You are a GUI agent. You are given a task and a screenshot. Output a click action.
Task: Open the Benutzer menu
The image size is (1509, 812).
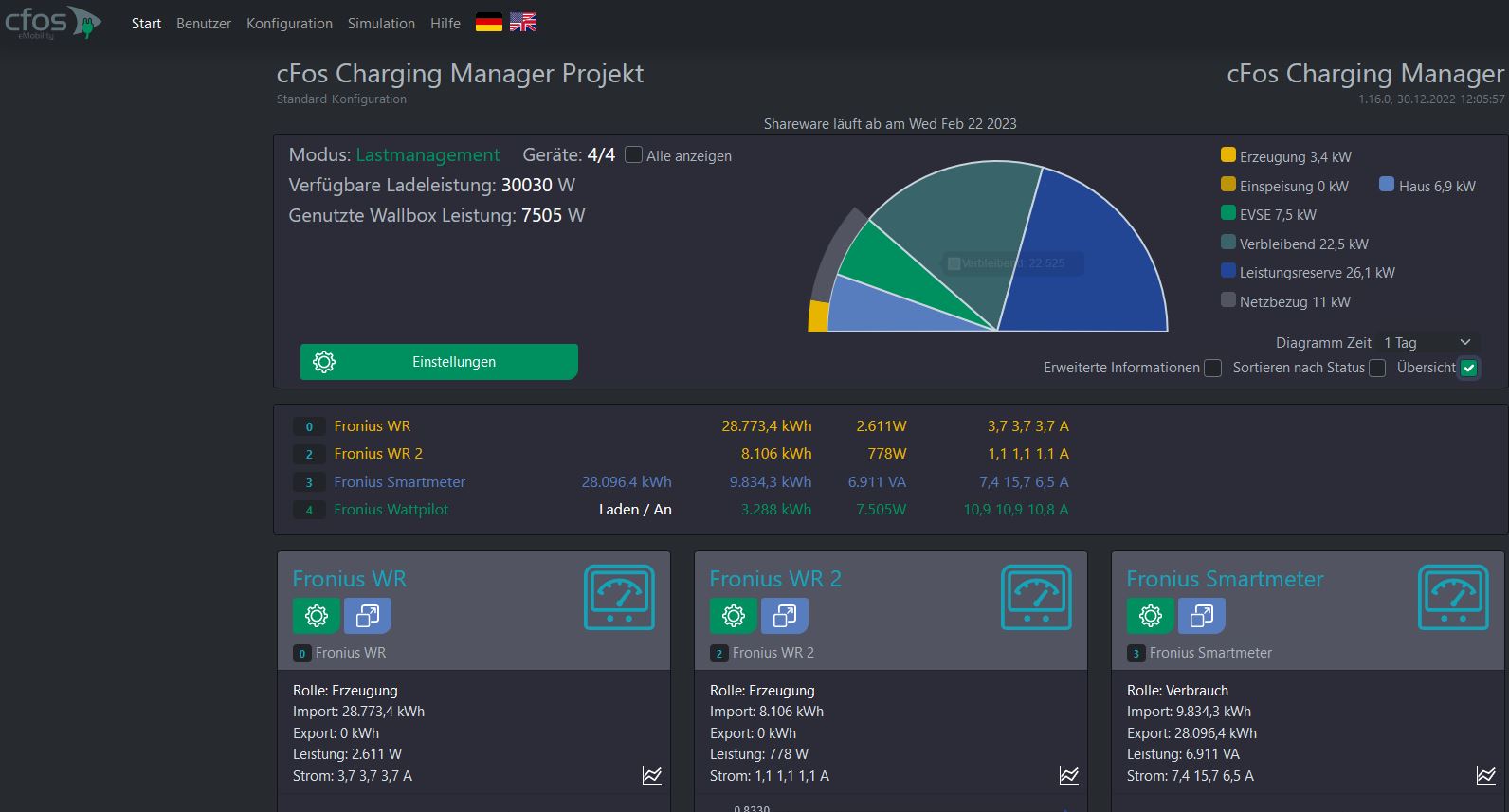coord(204,23)
